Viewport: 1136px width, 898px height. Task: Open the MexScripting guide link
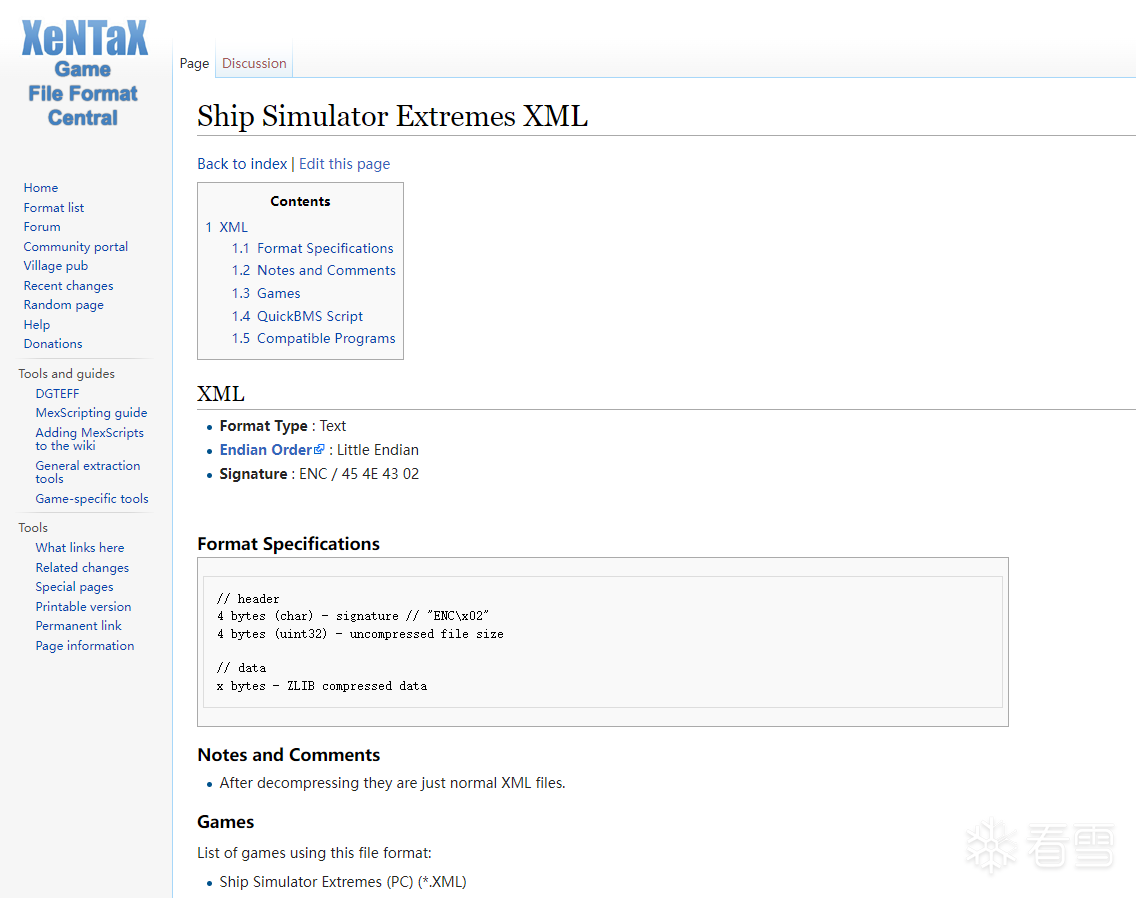click(x=91, y=412)
